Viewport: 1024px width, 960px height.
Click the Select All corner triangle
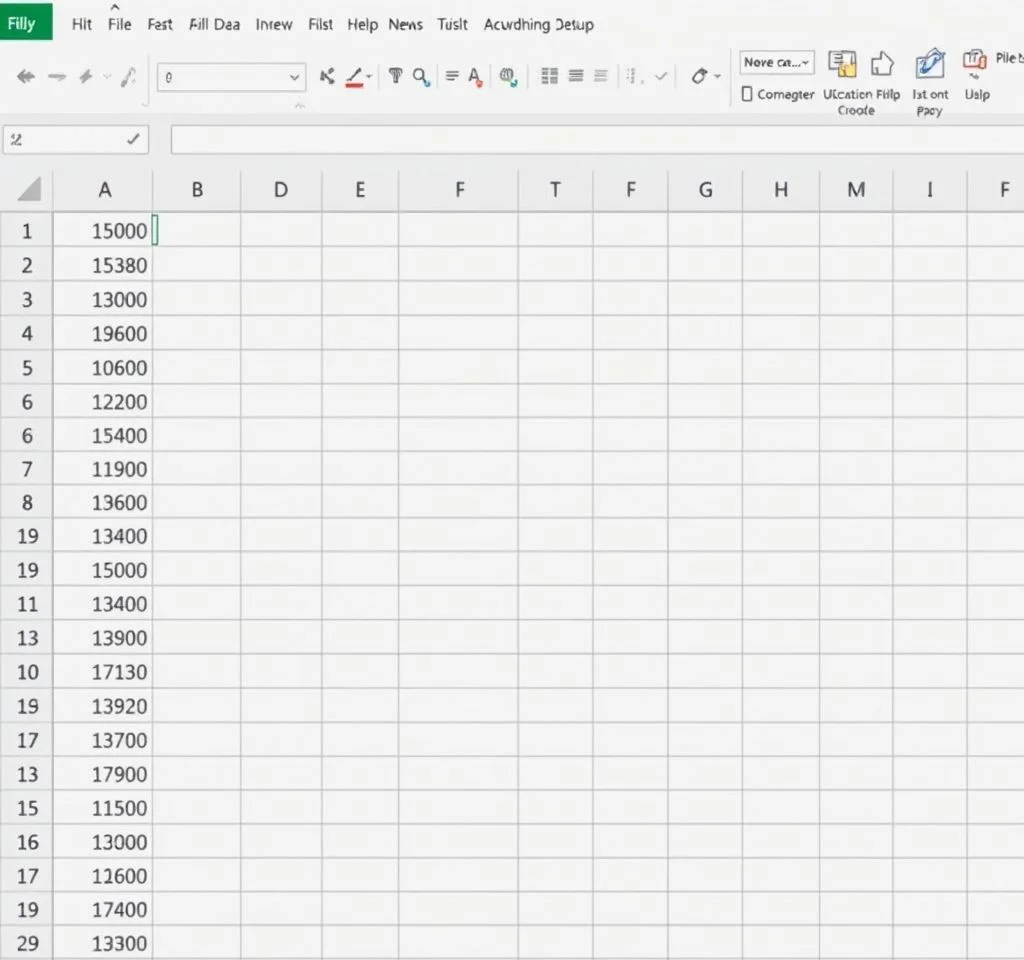tap(29, 189)
